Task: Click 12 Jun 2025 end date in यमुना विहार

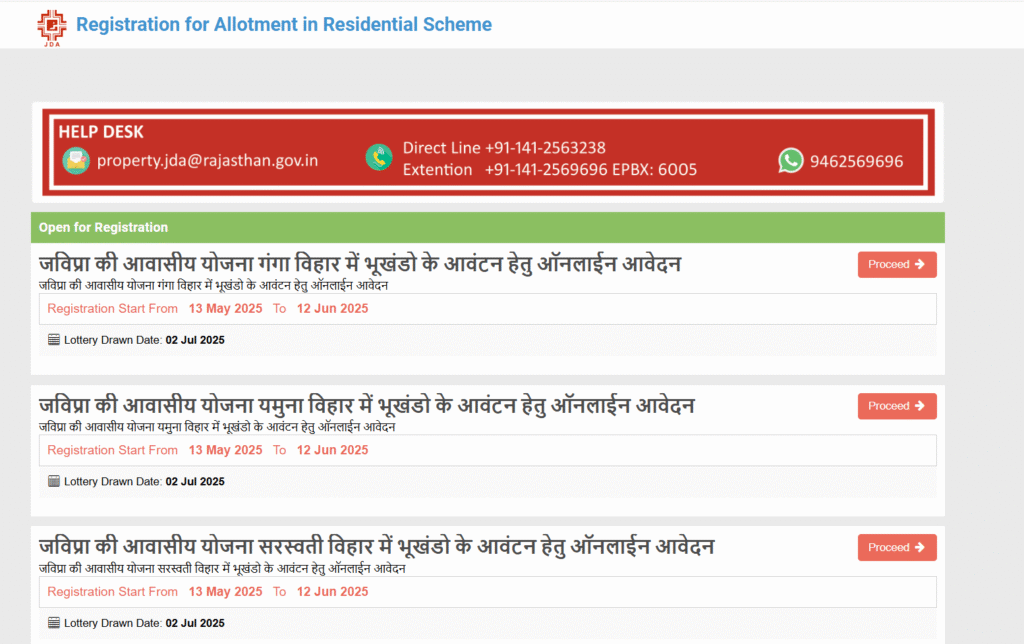Action: 332,450
